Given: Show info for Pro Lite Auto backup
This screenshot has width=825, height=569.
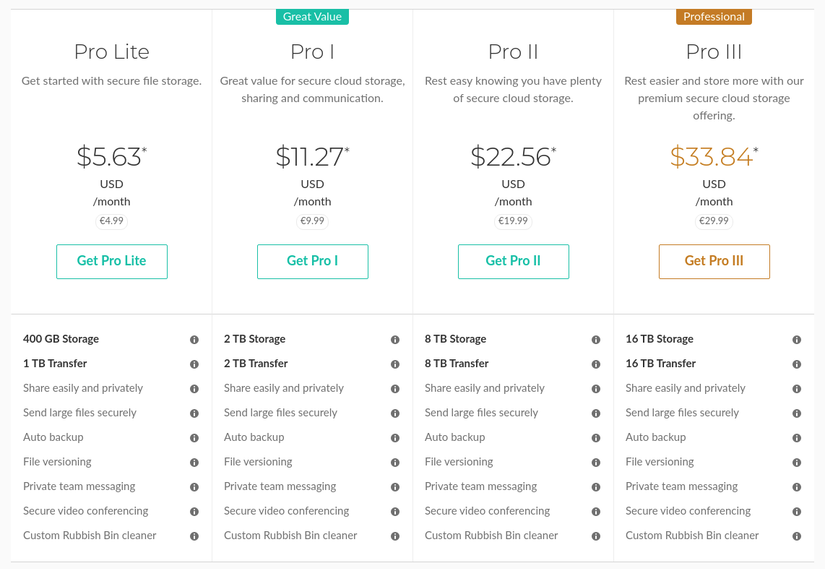Looking at the screenshot, I should [194, 438].
